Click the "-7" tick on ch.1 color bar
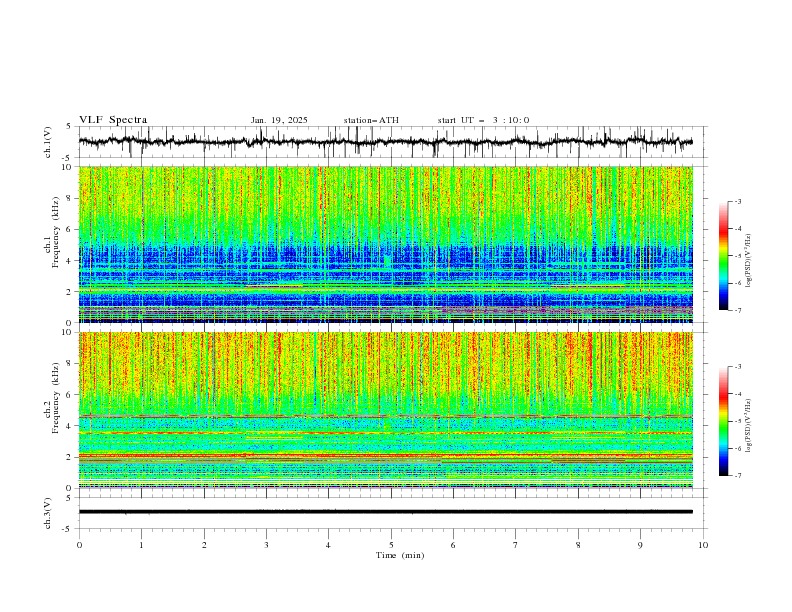The height and width of the screenshot is (612, 792). (737, 310)
